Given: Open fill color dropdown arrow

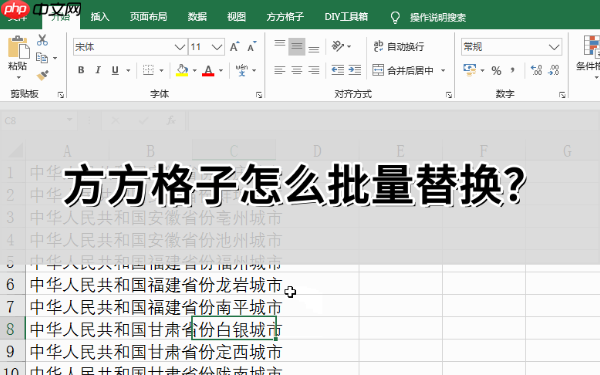Looking at the screenshot, I should pos(194,70).
